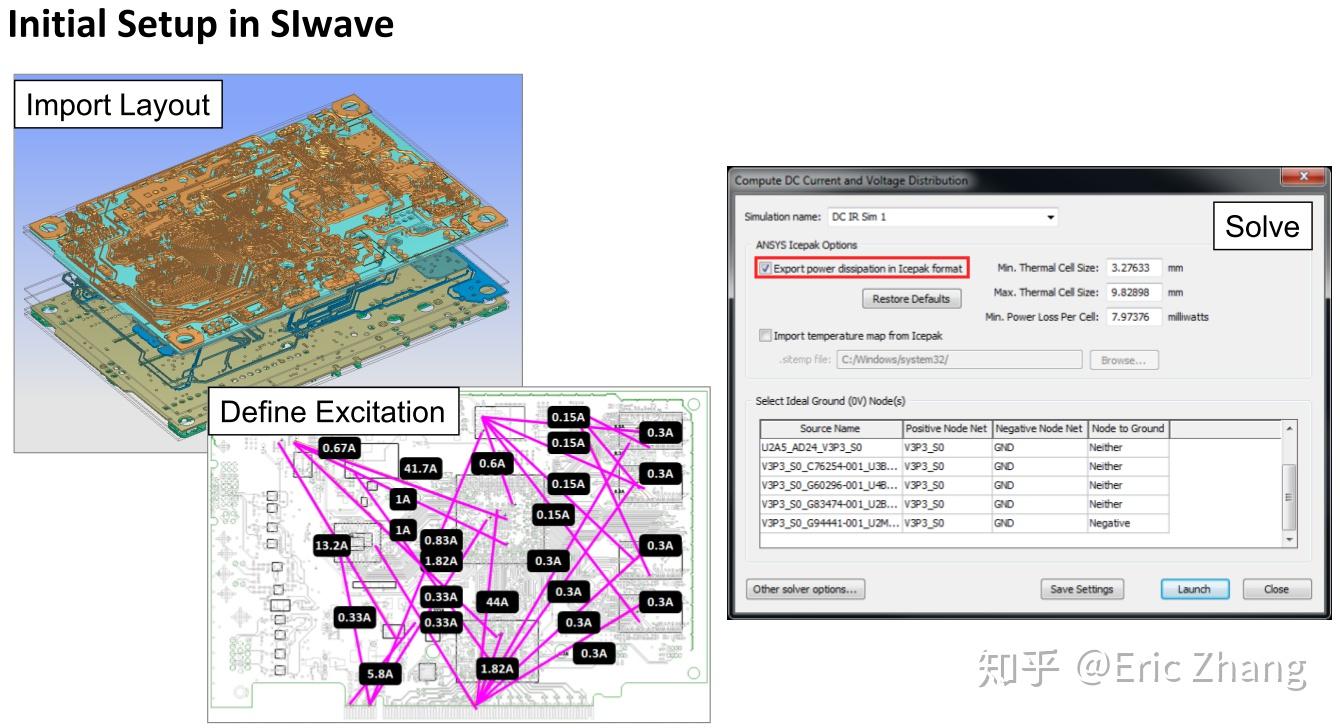Select the V3P3_S0_G94441-001_U2M source row
Screen dimensions: 1340x728
tap(964, 523)
